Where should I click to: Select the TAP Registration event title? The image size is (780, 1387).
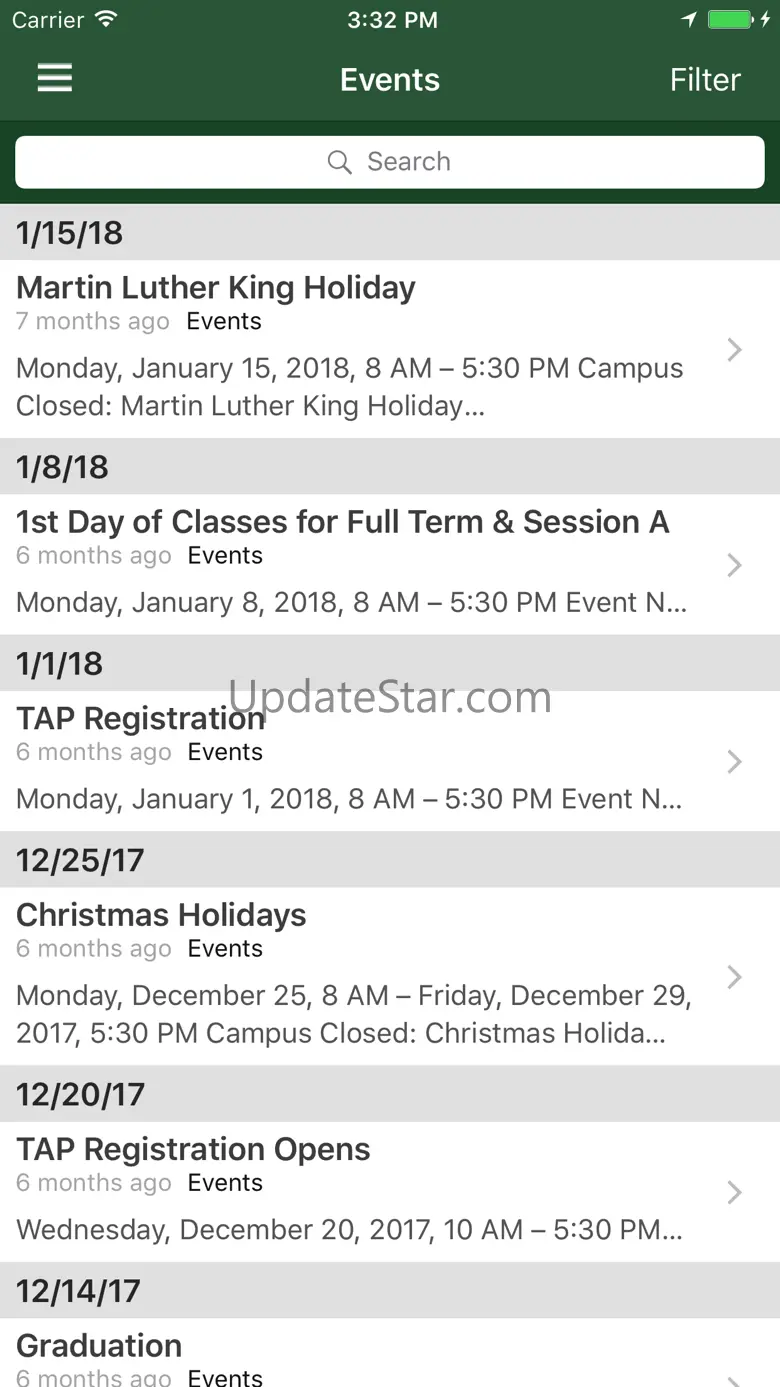(x=141, y=718)
